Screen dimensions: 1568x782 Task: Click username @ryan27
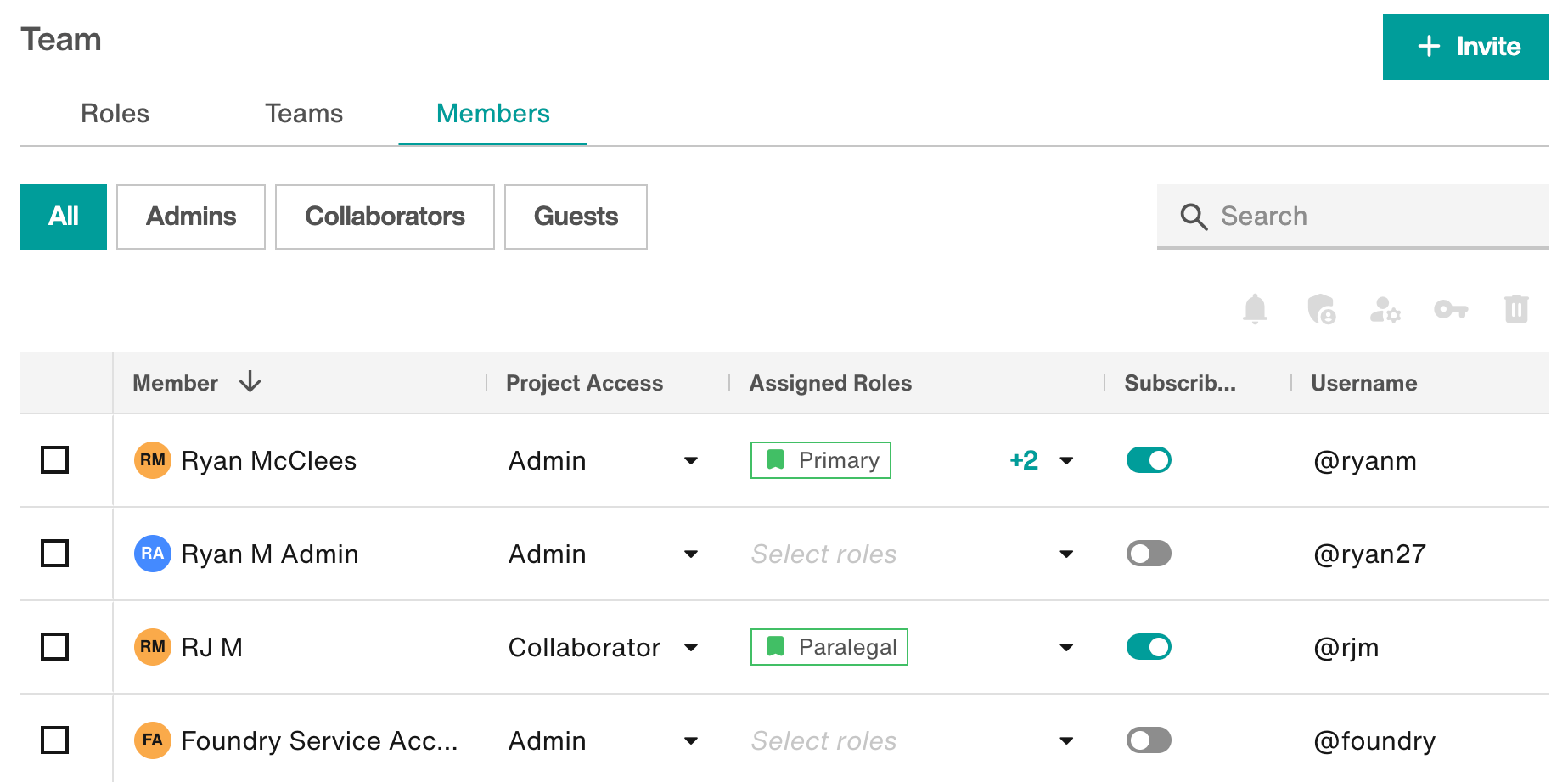1369,554
